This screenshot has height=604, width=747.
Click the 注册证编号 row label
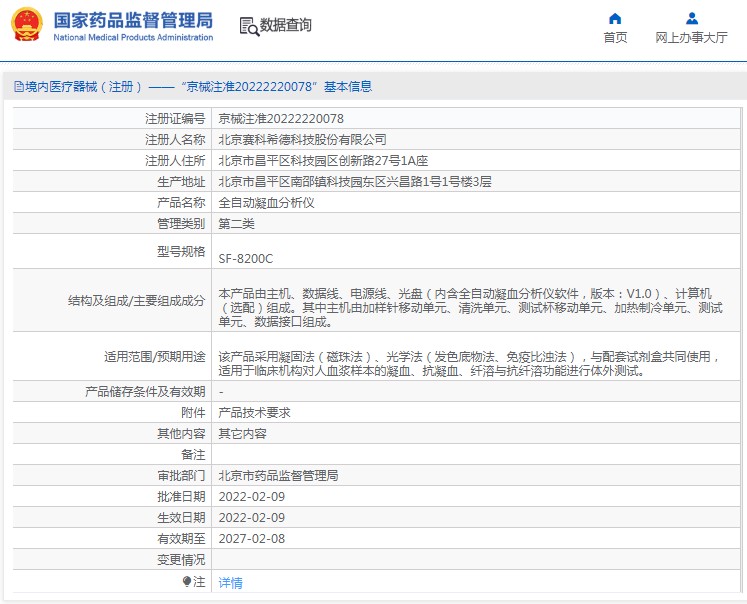175,119
